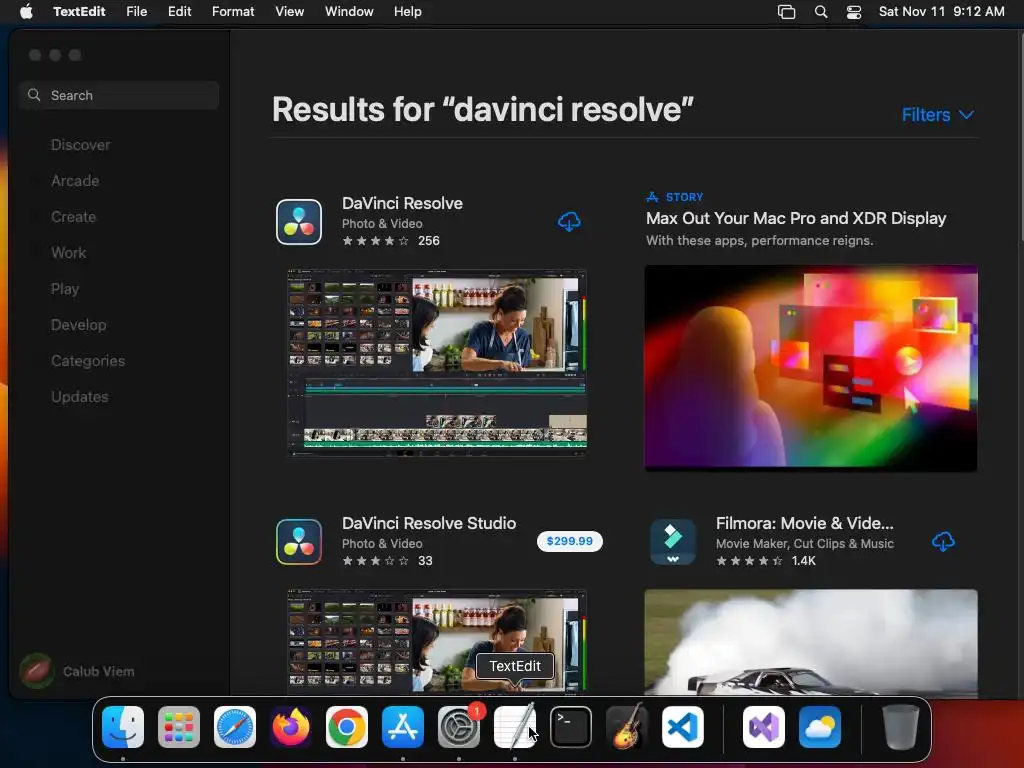The height and width of the screenshot is (768, 1024).
Task: Go to Arcade in the sidebar
Action: pyautogui.click(x=75, y=181)
